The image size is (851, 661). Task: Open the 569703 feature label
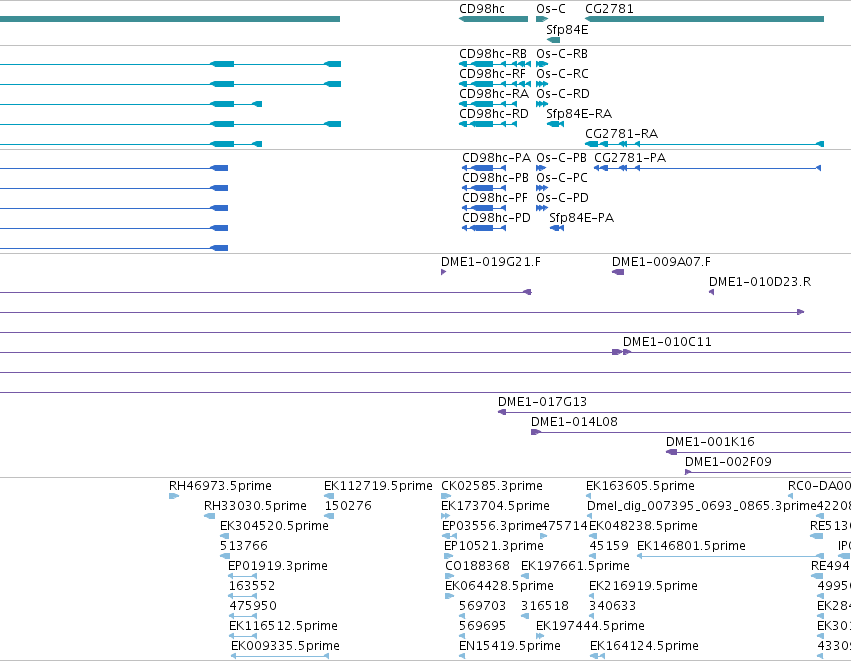(x=482, y=606)
